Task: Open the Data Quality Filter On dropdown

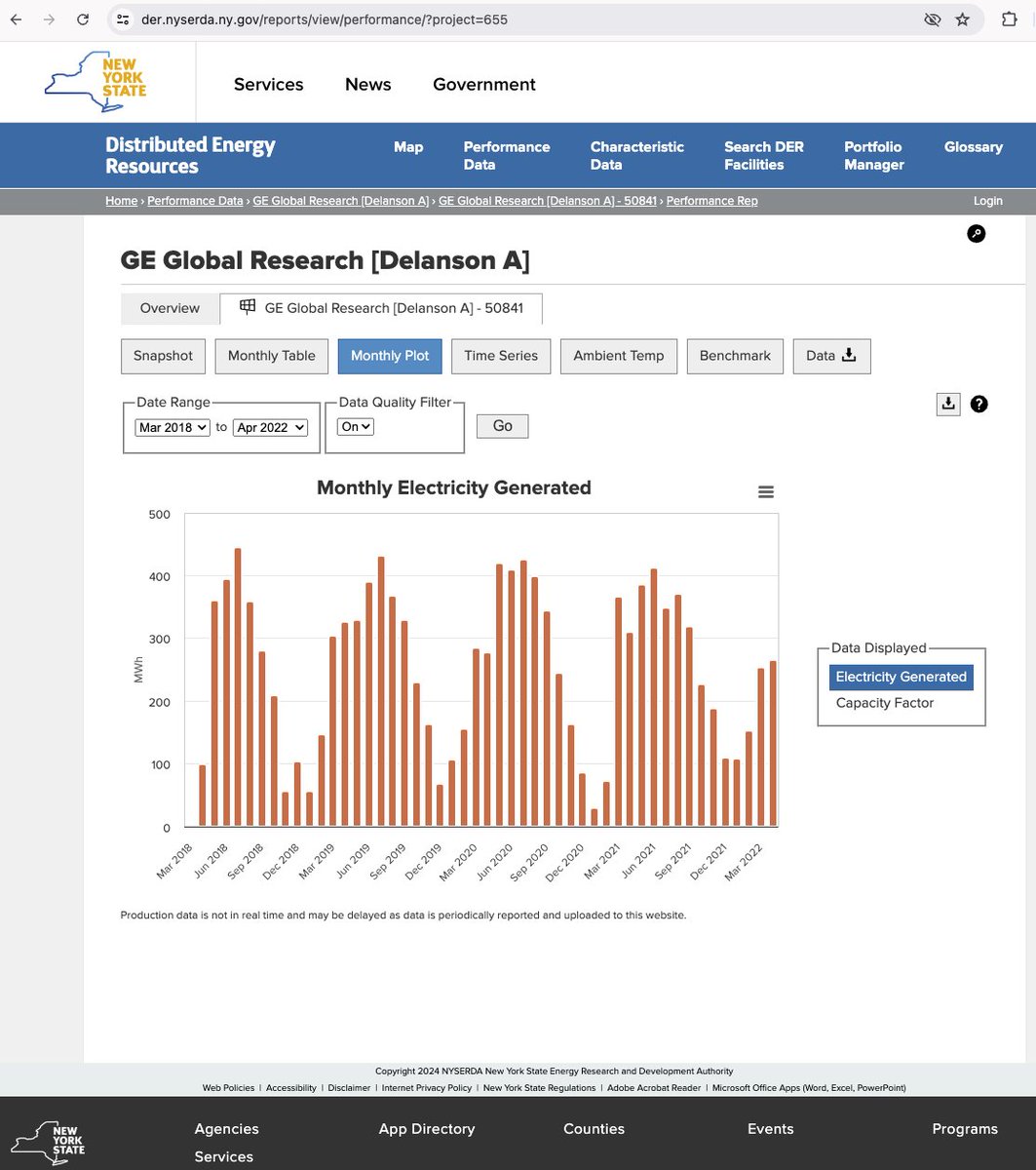Action: [356, 427]
